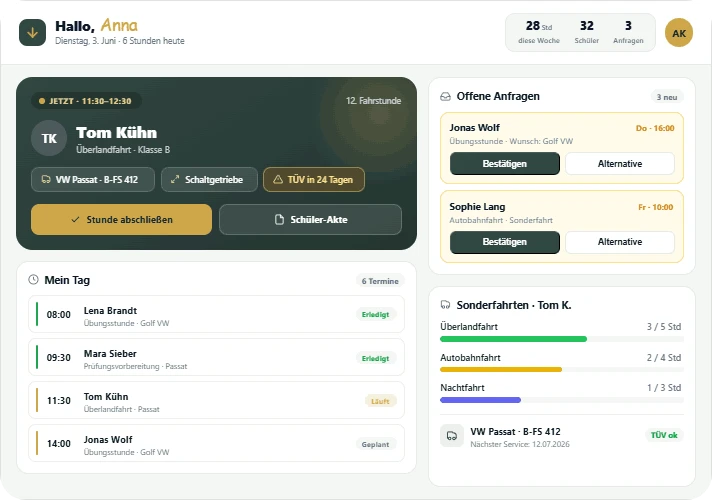
Task: Open the 32 Schüler stat
Action: coord(587,32)
